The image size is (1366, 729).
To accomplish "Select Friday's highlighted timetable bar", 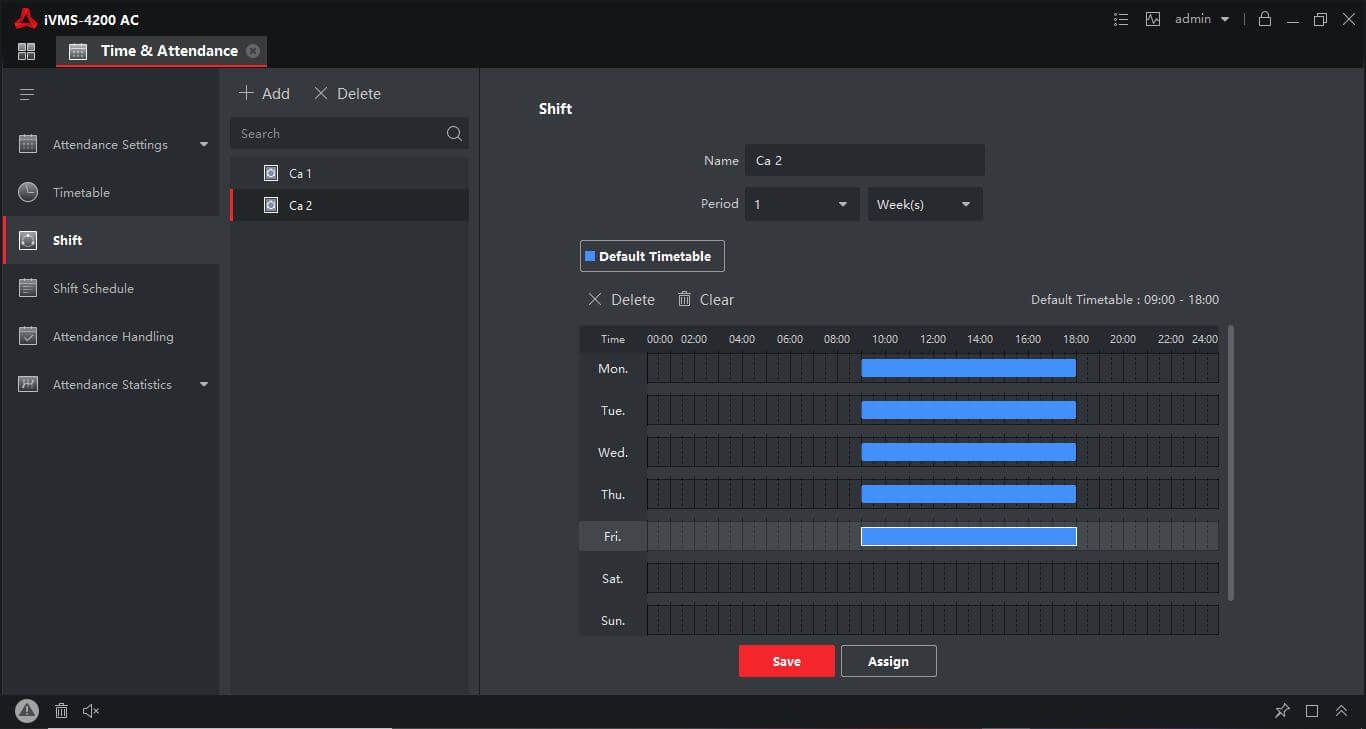I will pyautogui.click(x=968, y=536).
